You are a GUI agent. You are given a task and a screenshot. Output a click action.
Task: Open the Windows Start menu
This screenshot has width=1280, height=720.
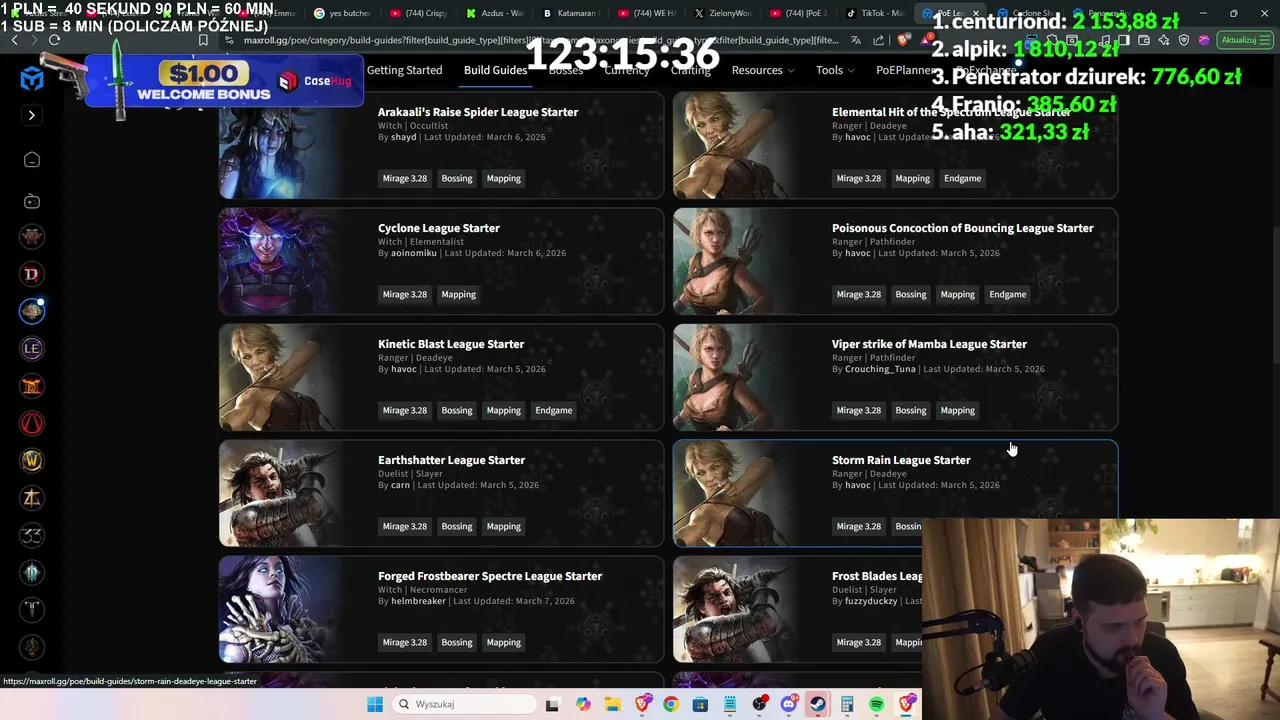[375, 704]
